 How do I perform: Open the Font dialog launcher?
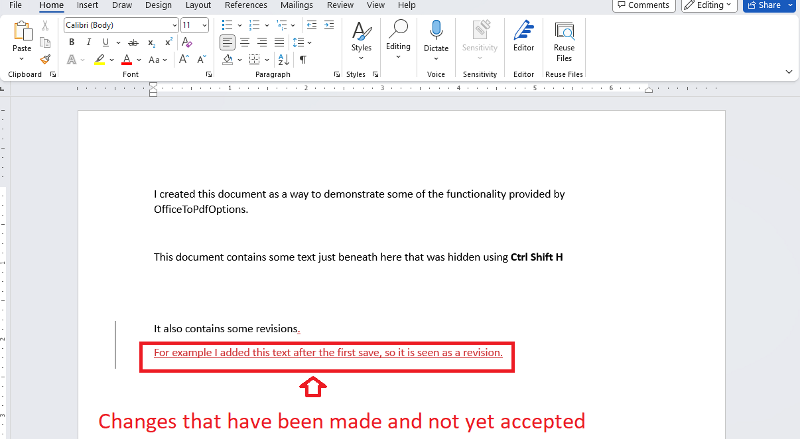click(x=209, y=75)
